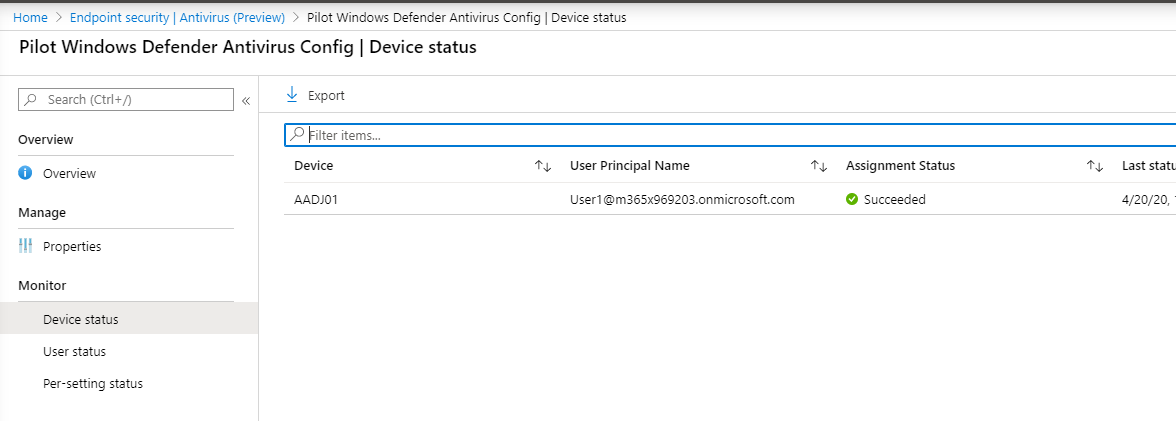Click the filter items magnifier icon

click(297, 134)
